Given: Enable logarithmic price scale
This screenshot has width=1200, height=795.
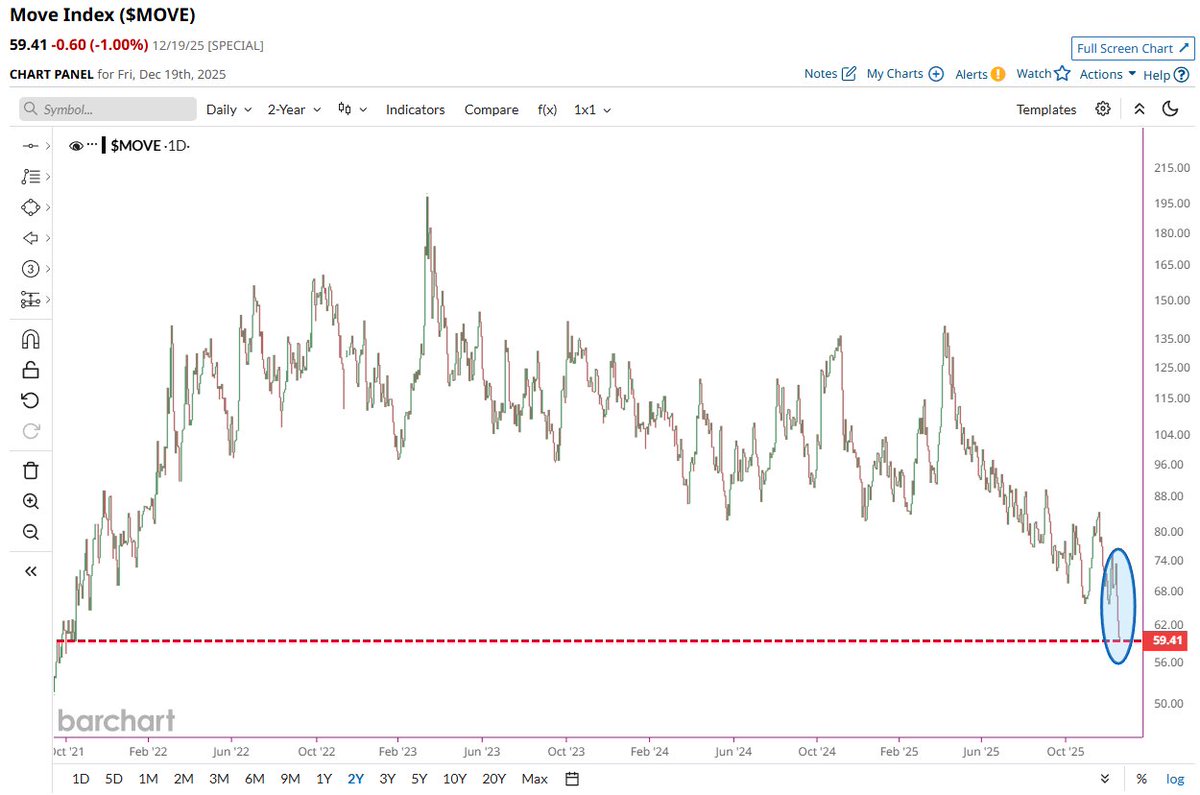Looking at the screenshot, I should point(1173,778).
